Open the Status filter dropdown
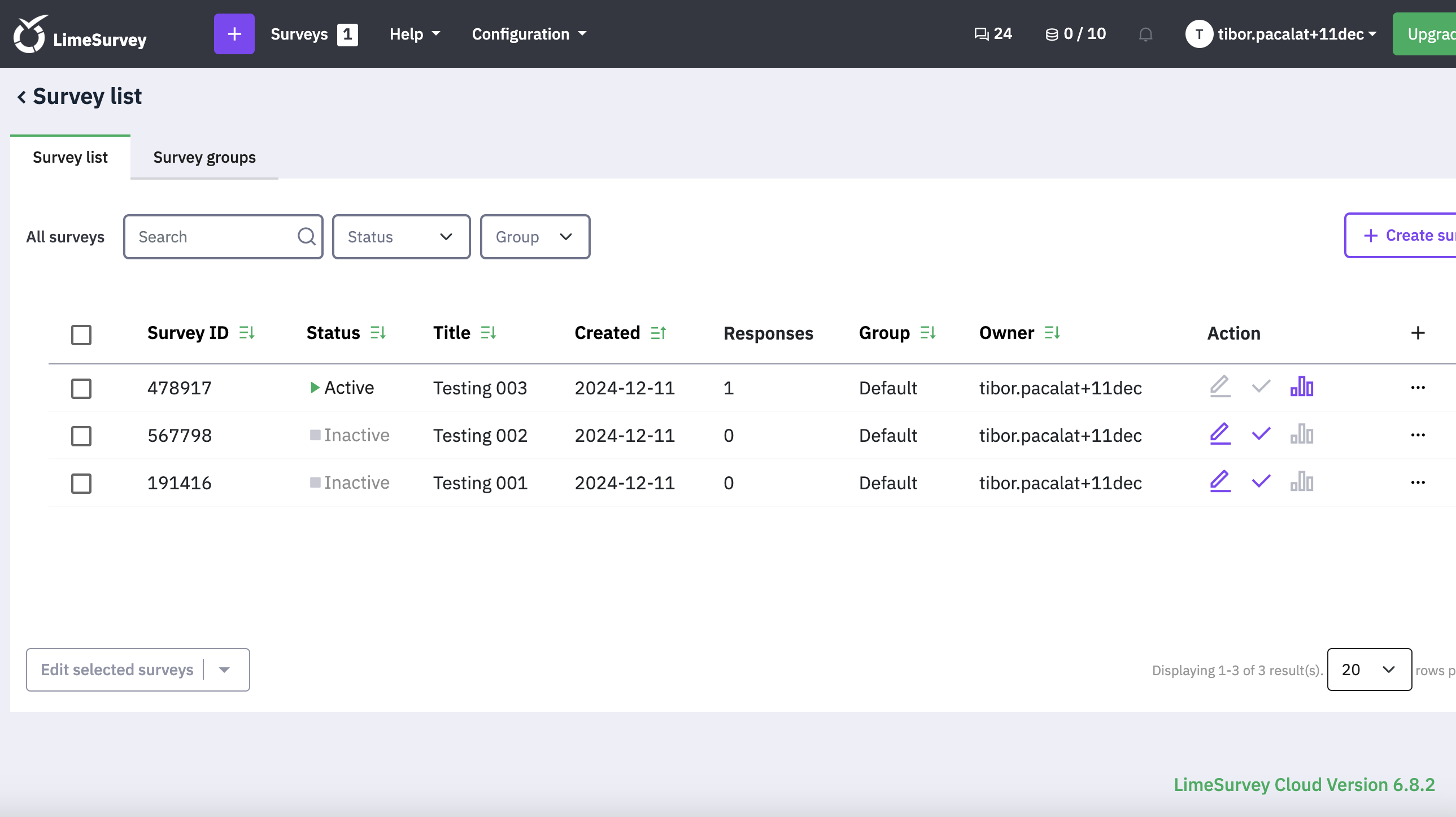This screenshot has height=817, width=1456. (x=401, y=236)
